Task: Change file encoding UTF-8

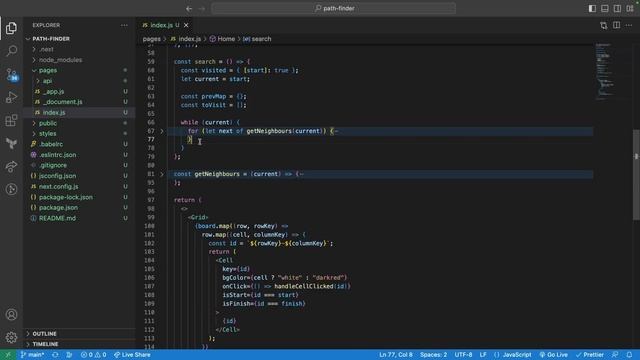Action: 463,355
